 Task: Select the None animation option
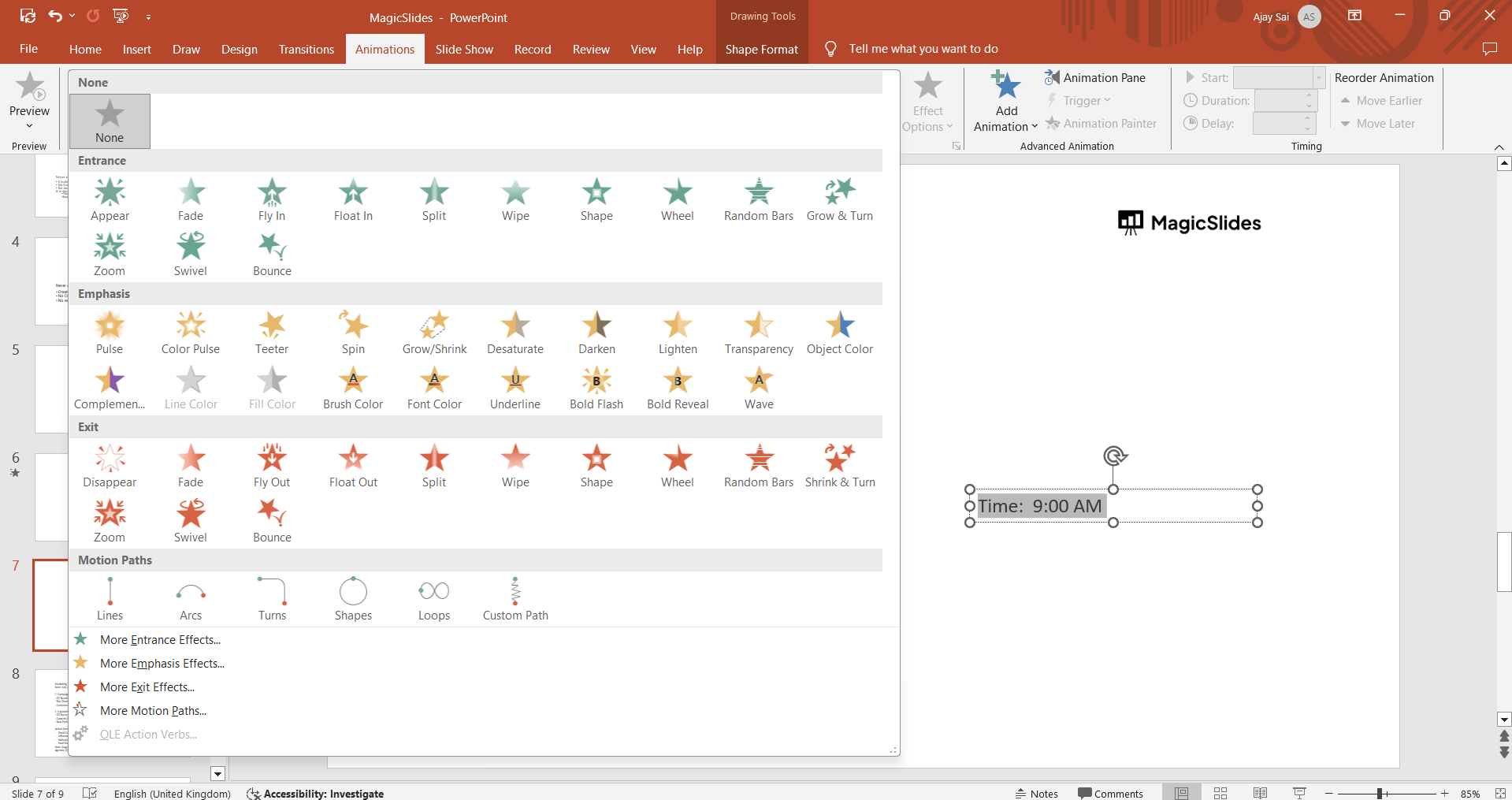pos(110,121)
